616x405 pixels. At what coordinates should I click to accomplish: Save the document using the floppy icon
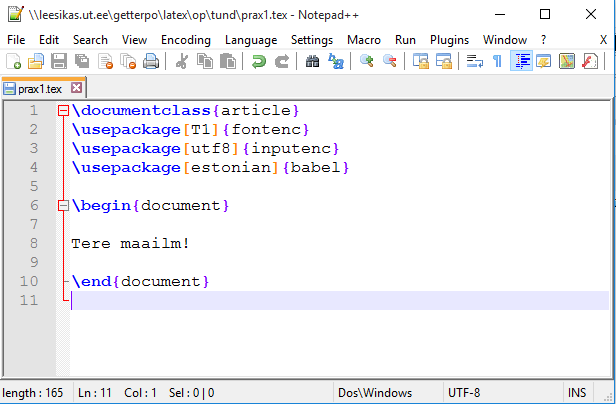click(x=59, y=62)
